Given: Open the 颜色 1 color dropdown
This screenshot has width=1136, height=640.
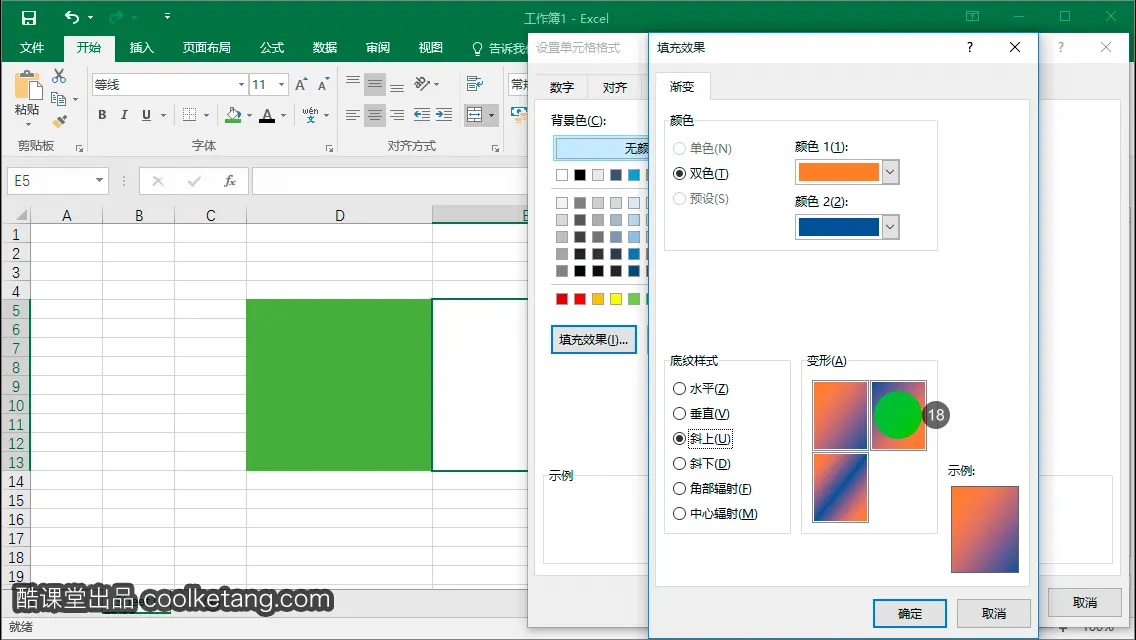Looking at the screenshot, I should pyautogui.click(x=890, y=172).
